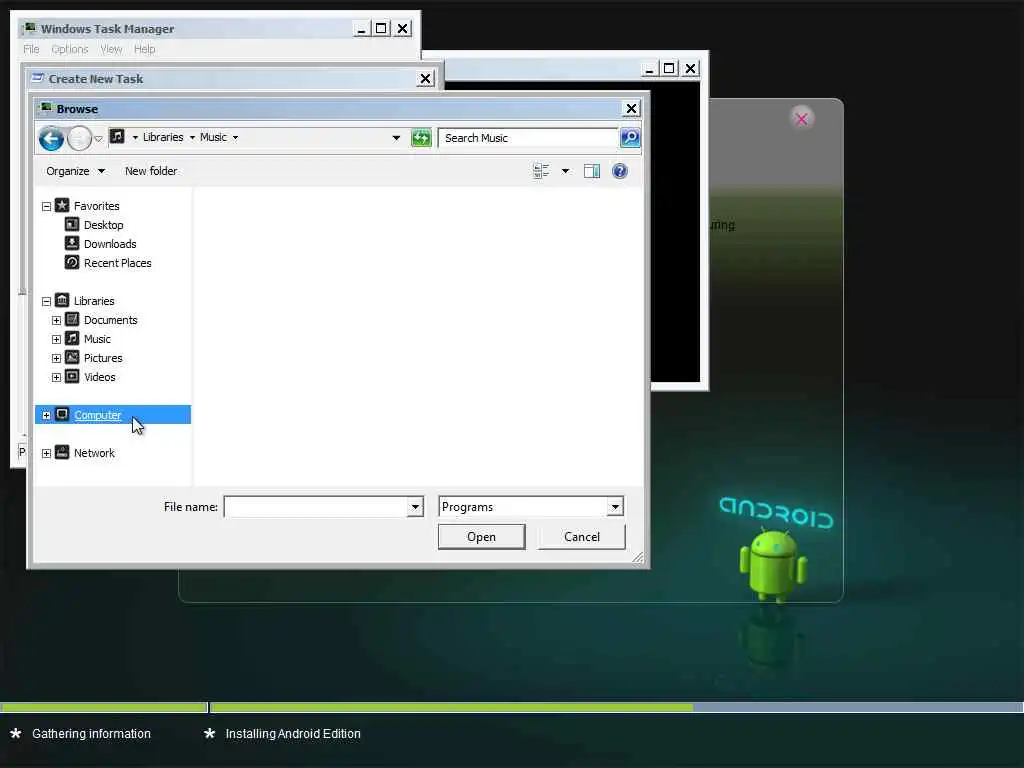Open the Music breadcrumb arrow
Viewport: 1024px width, 768px height.
point(235,138)
